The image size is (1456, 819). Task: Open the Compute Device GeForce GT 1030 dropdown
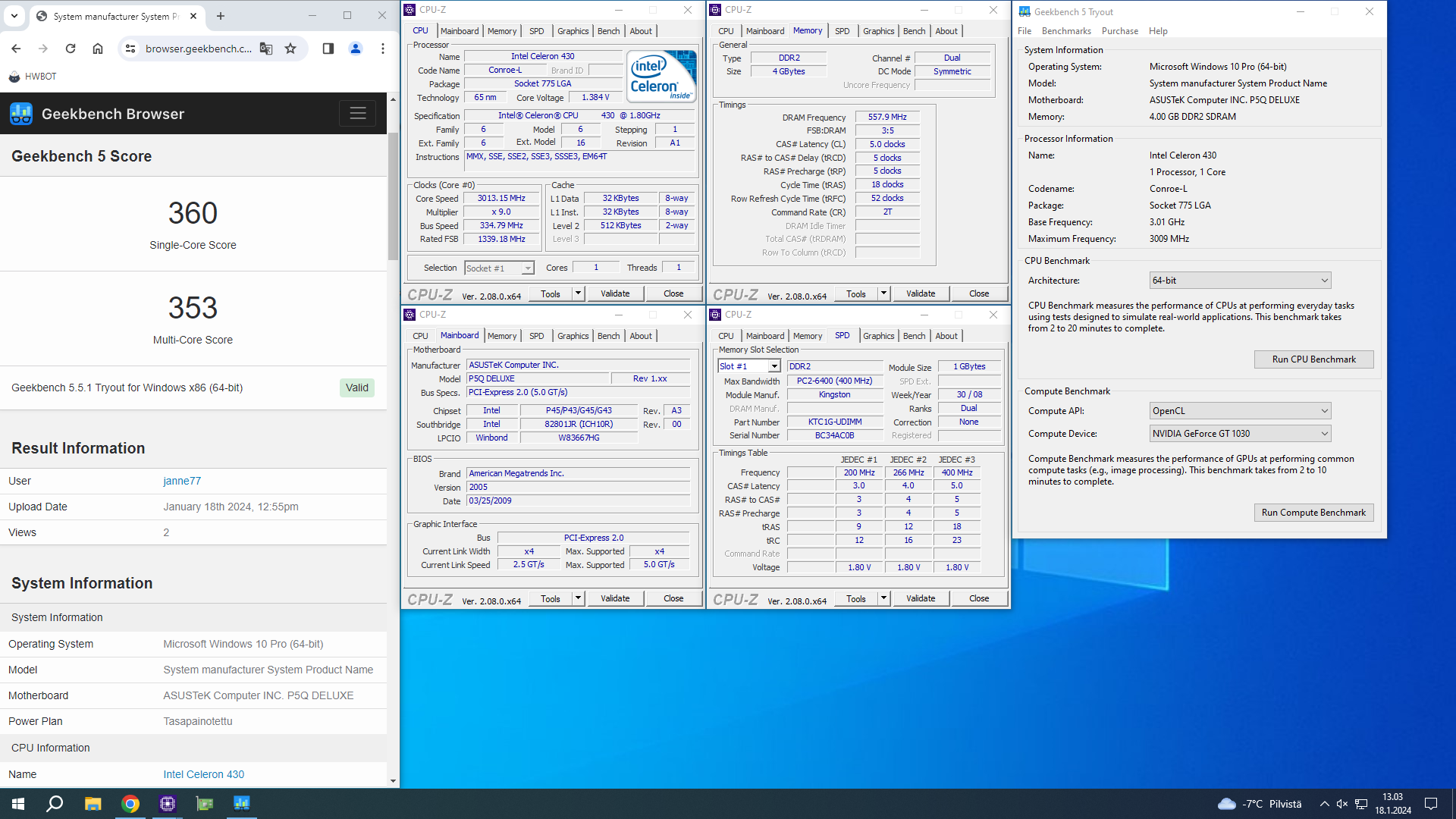(x=1240, y=434)
